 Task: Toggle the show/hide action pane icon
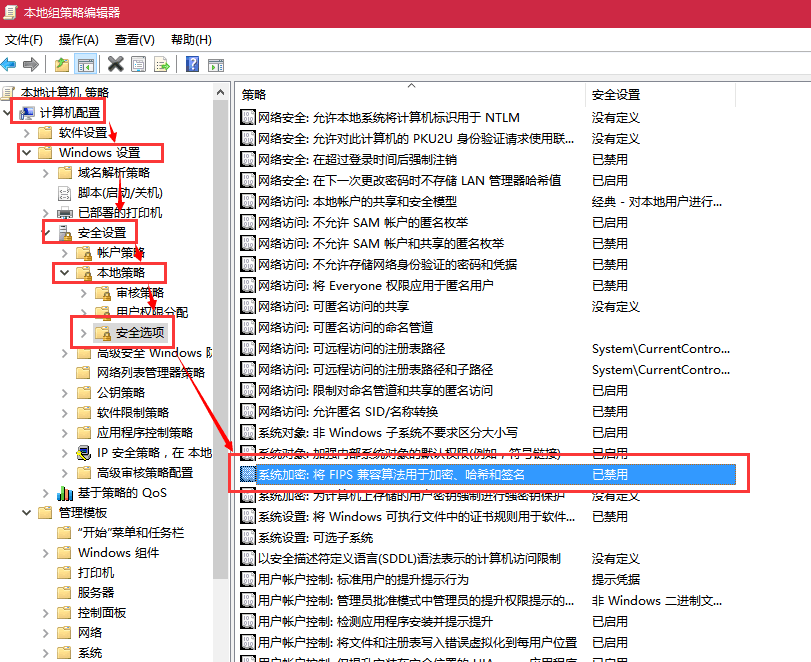[x=214, y=65]
